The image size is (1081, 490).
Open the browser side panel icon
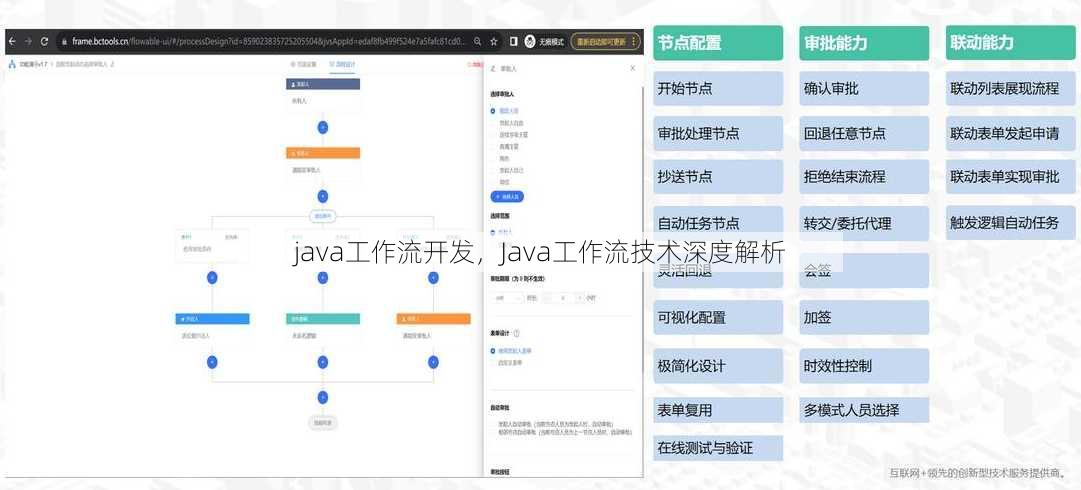click(x=514, y=41)
